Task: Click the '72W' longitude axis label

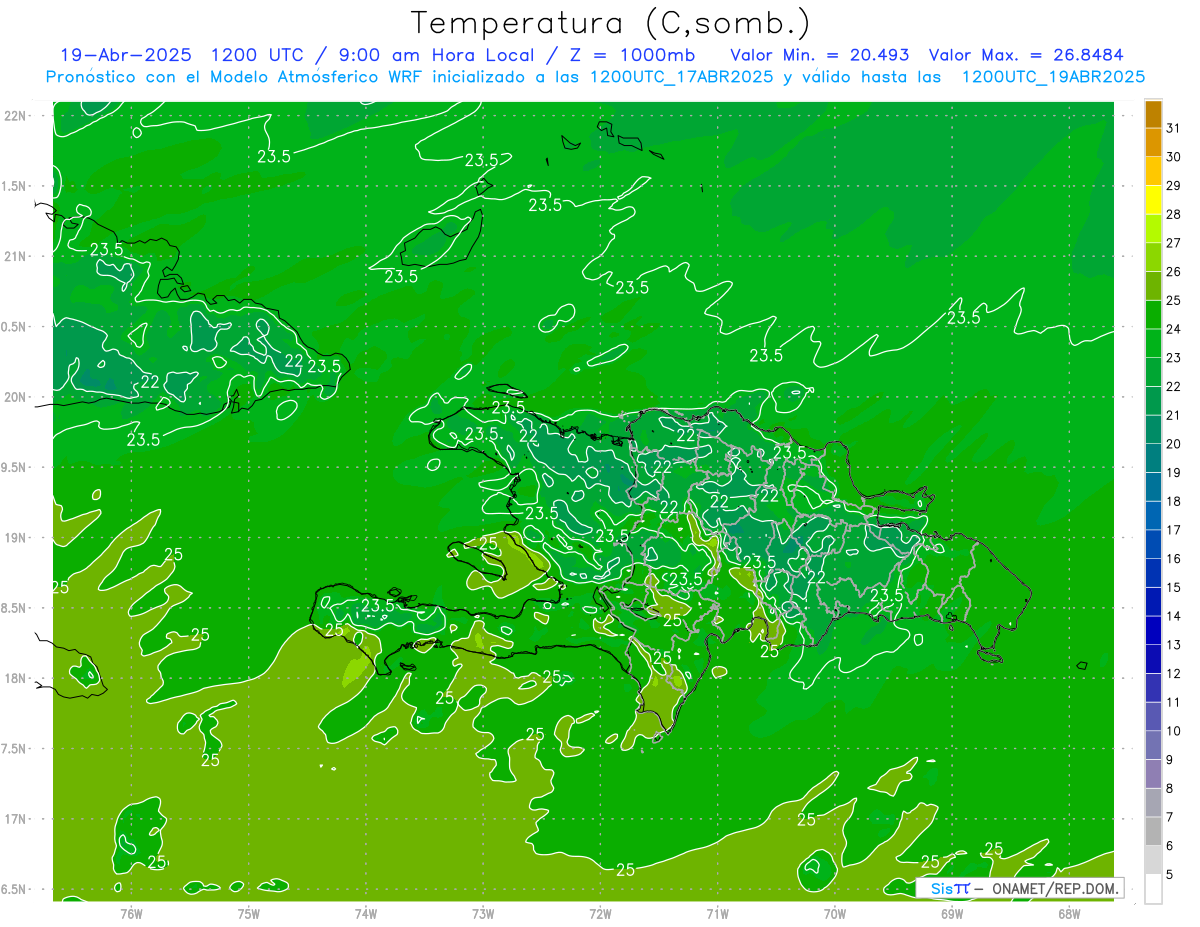Action: click(600, 913)
